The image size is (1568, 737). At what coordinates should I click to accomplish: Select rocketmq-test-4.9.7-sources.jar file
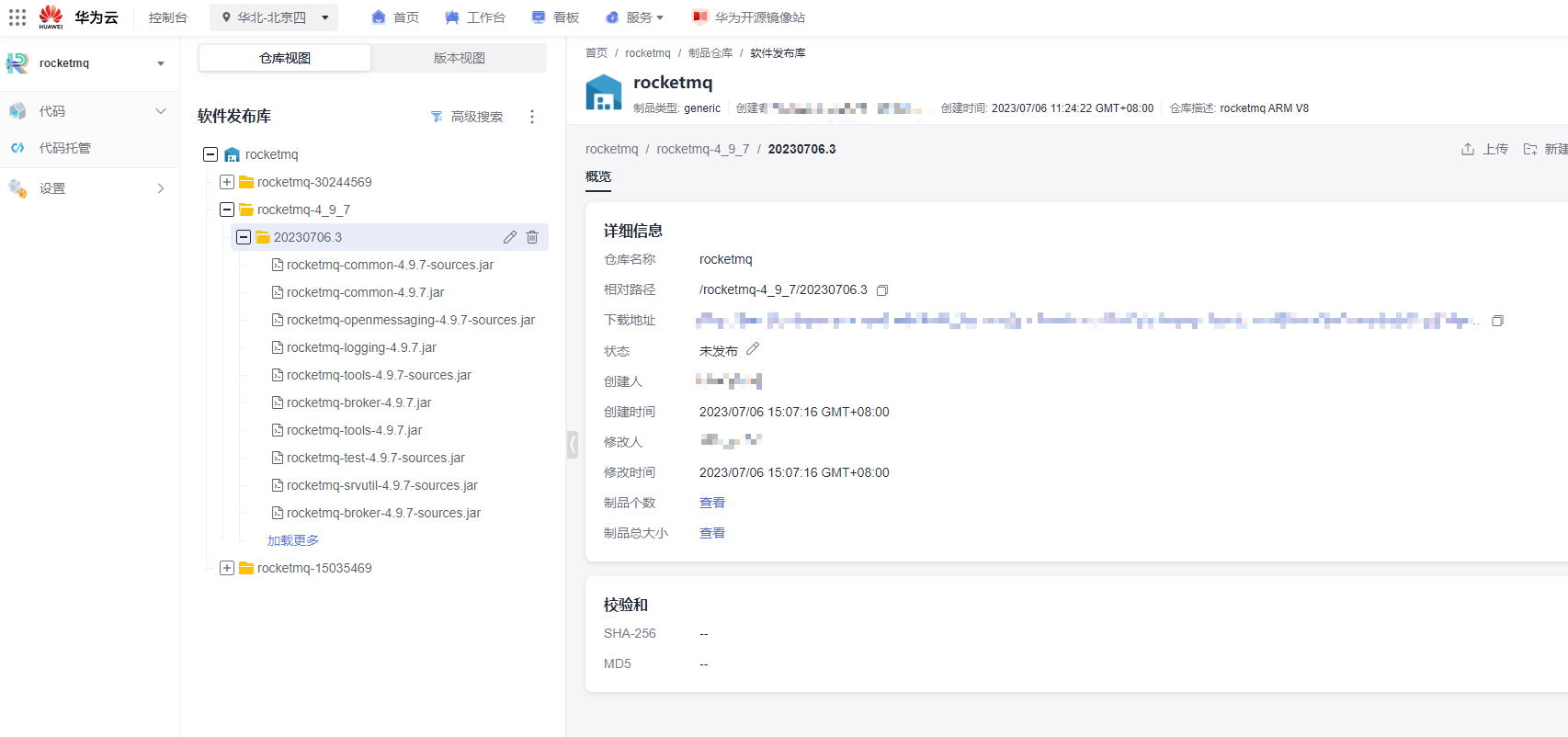pos(376,458)
